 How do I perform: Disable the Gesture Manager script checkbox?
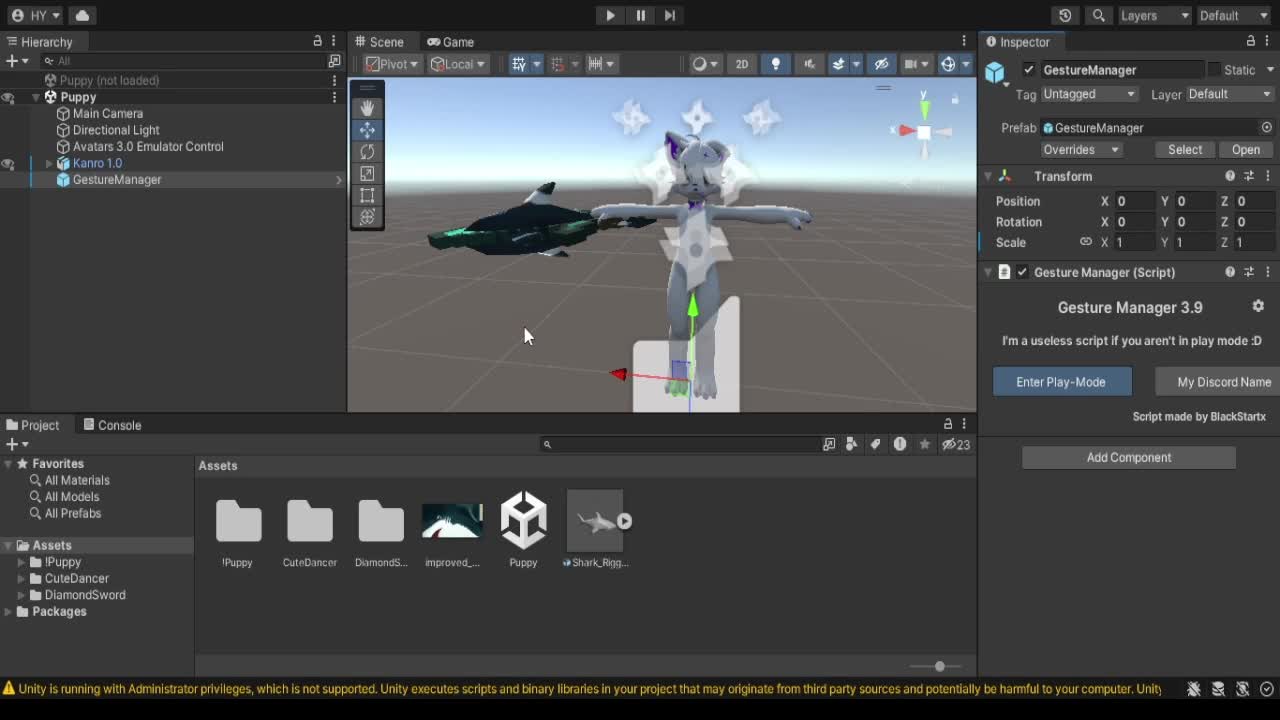(x=1022, y=272)
